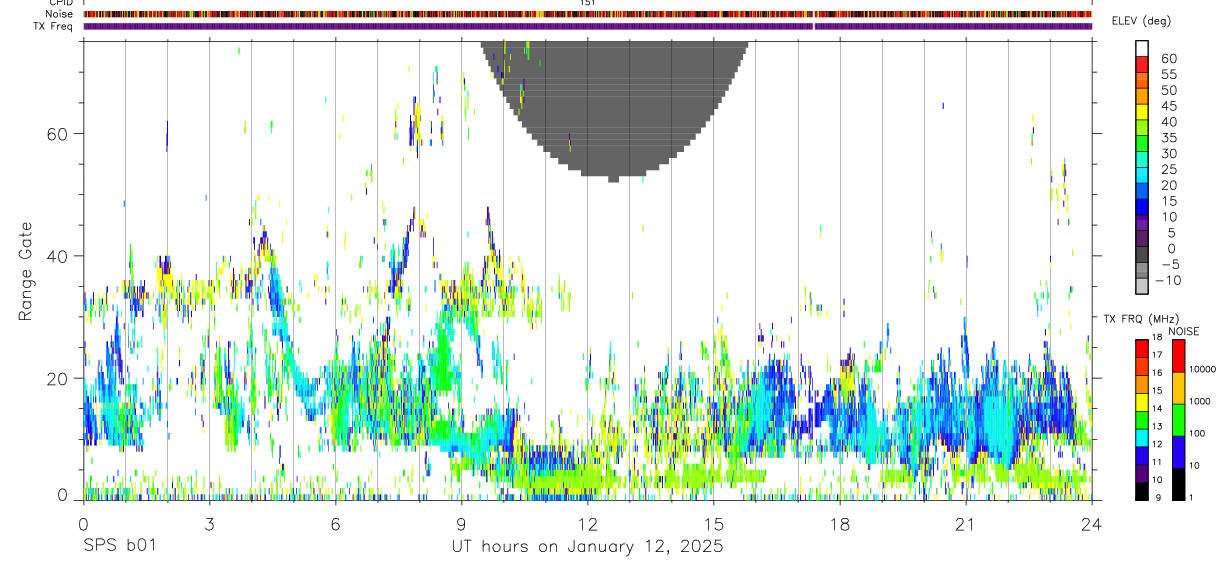1228x567 pixels.
Task: Click the 3 tick label on UT hours axis
Action: pyautogui.click(x=209, y=524)
